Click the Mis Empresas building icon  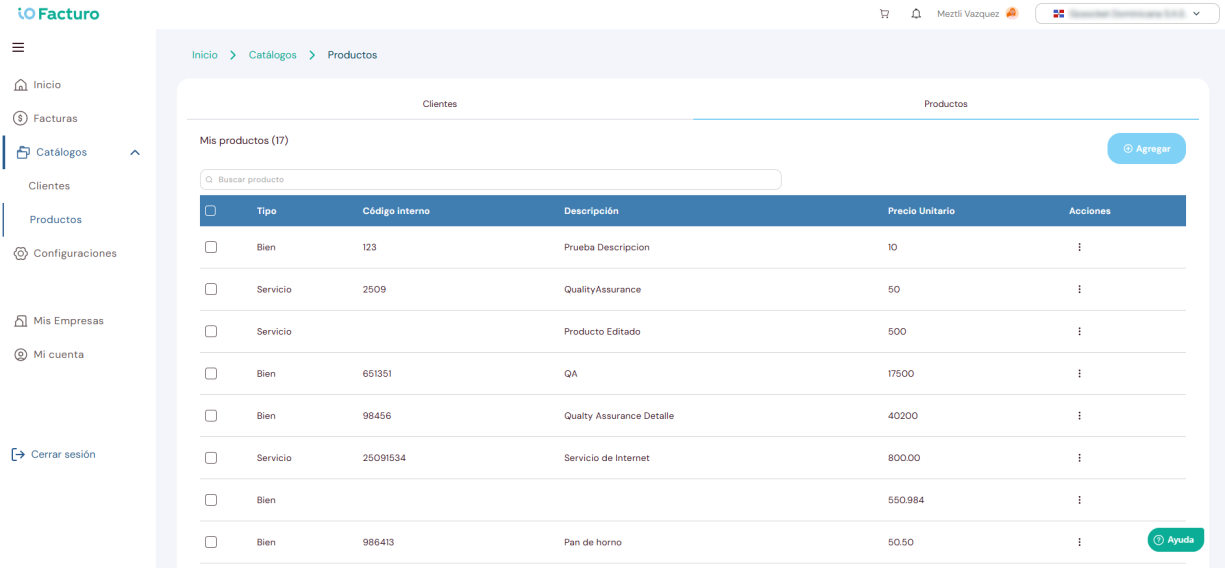pos(21,321)
